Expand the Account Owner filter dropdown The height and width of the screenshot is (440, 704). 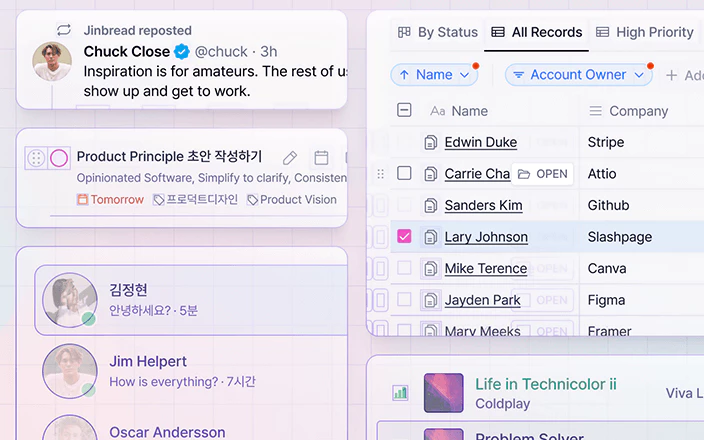pyautogui.click(x=578, y=75)
